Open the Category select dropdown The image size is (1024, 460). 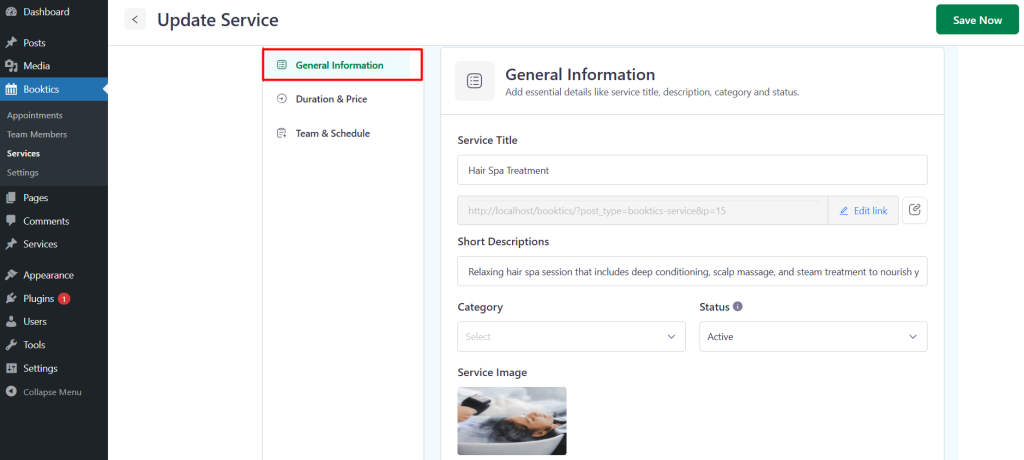pos(571,337)
